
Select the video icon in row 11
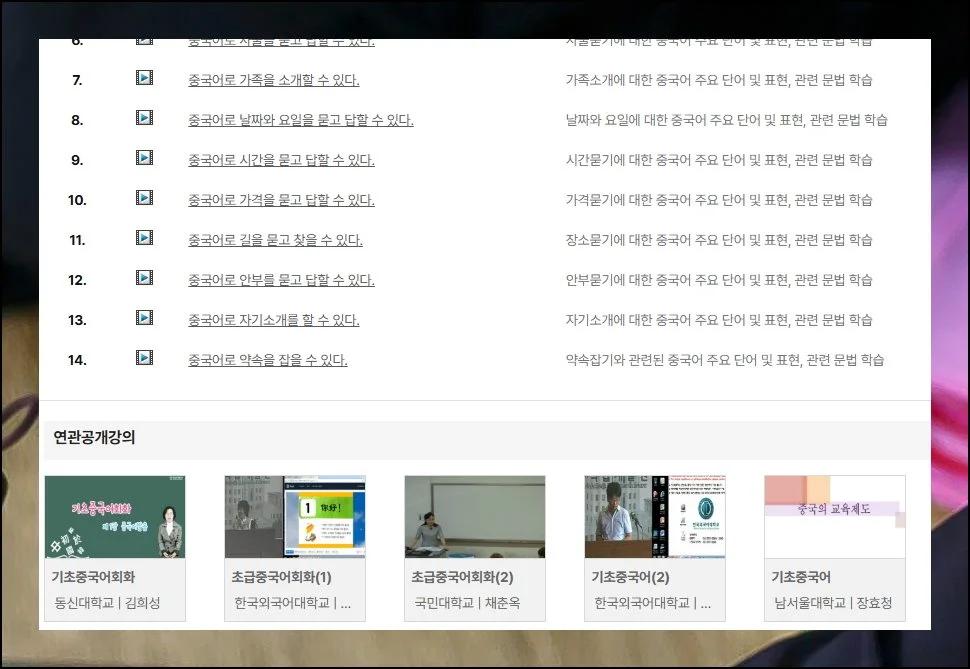point(144,238)
